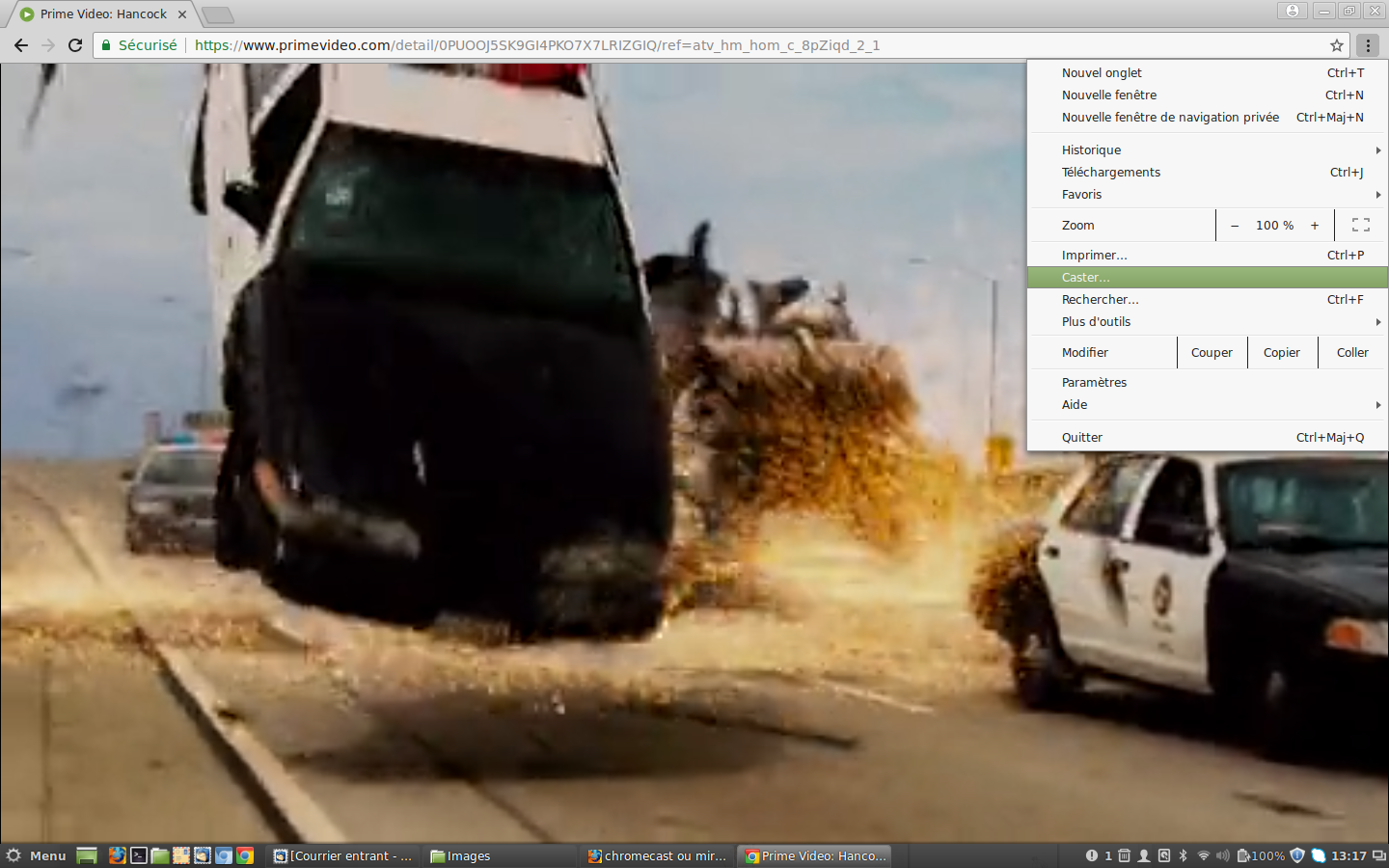This screenshot has height=868, width=1389.
Task: Open the notification alert tray icon
Action: coord(1092,855)
